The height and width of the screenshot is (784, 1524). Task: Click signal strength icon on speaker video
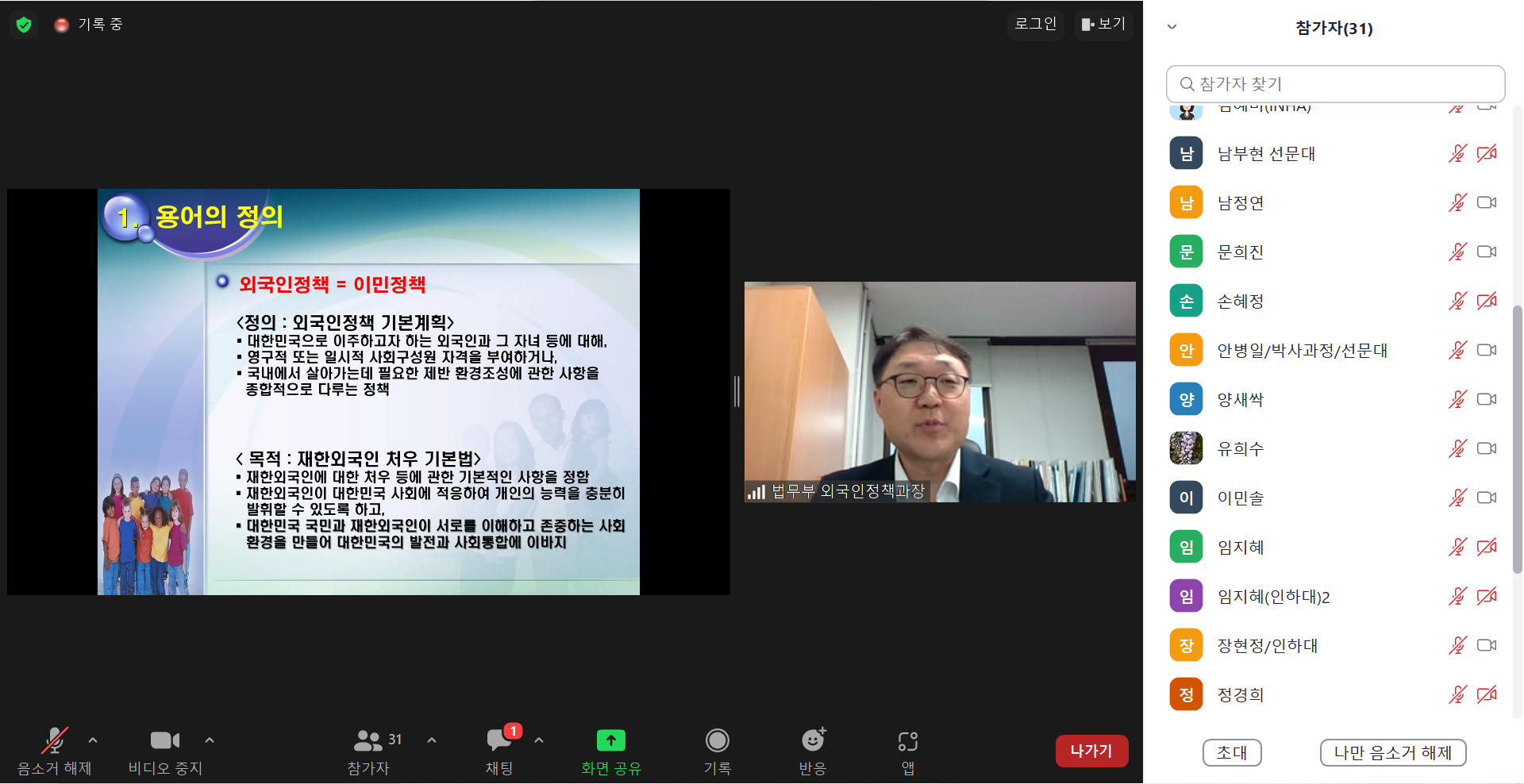(756, 492)
